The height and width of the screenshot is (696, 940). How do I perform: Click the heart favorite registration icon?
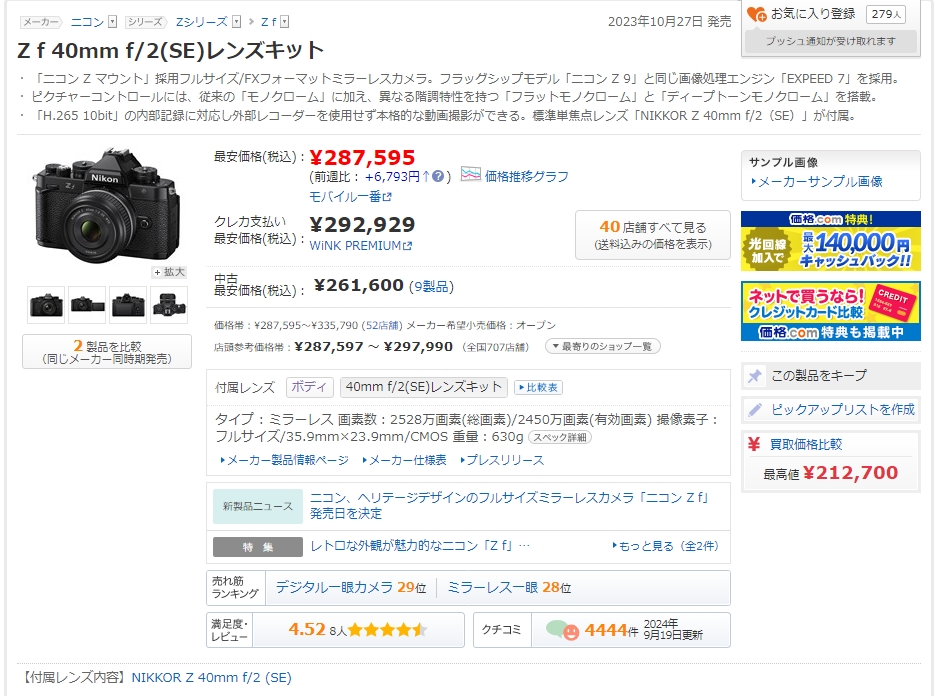point(757,14)
